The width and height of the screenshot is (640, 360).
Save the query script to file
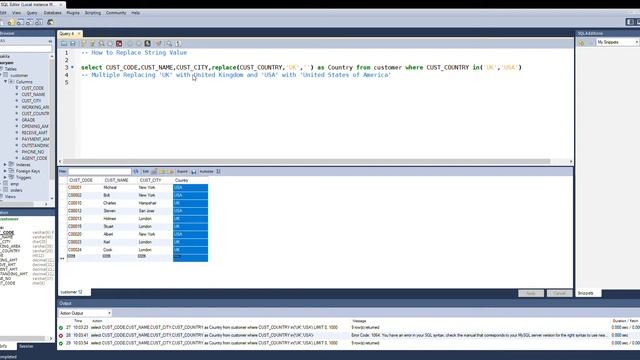point(73,44)
